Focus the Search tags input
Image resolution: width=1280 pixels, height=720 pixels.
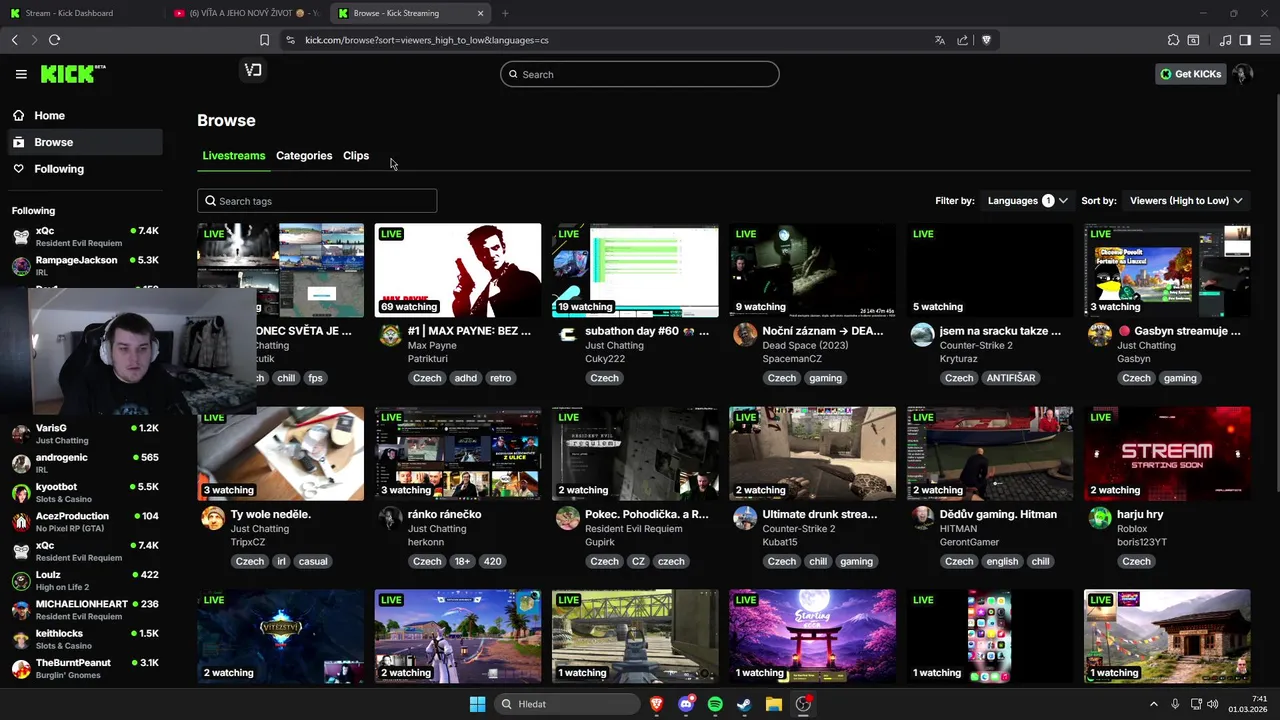point(317,201)
